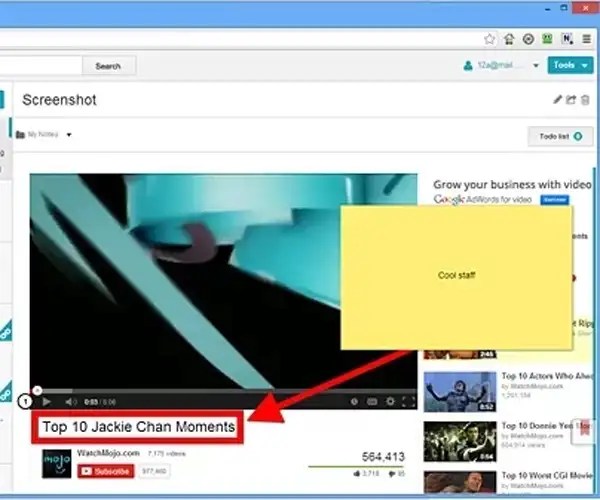This screenshot has height=500, width=600.
Task: Open the video settings gear
Action: 390,402
